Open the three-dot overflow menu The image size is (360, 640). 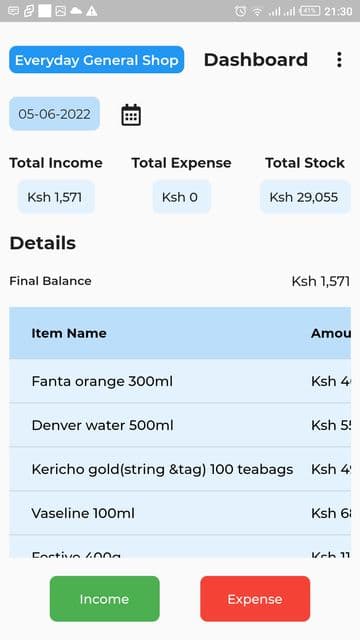tap(339, 60)
